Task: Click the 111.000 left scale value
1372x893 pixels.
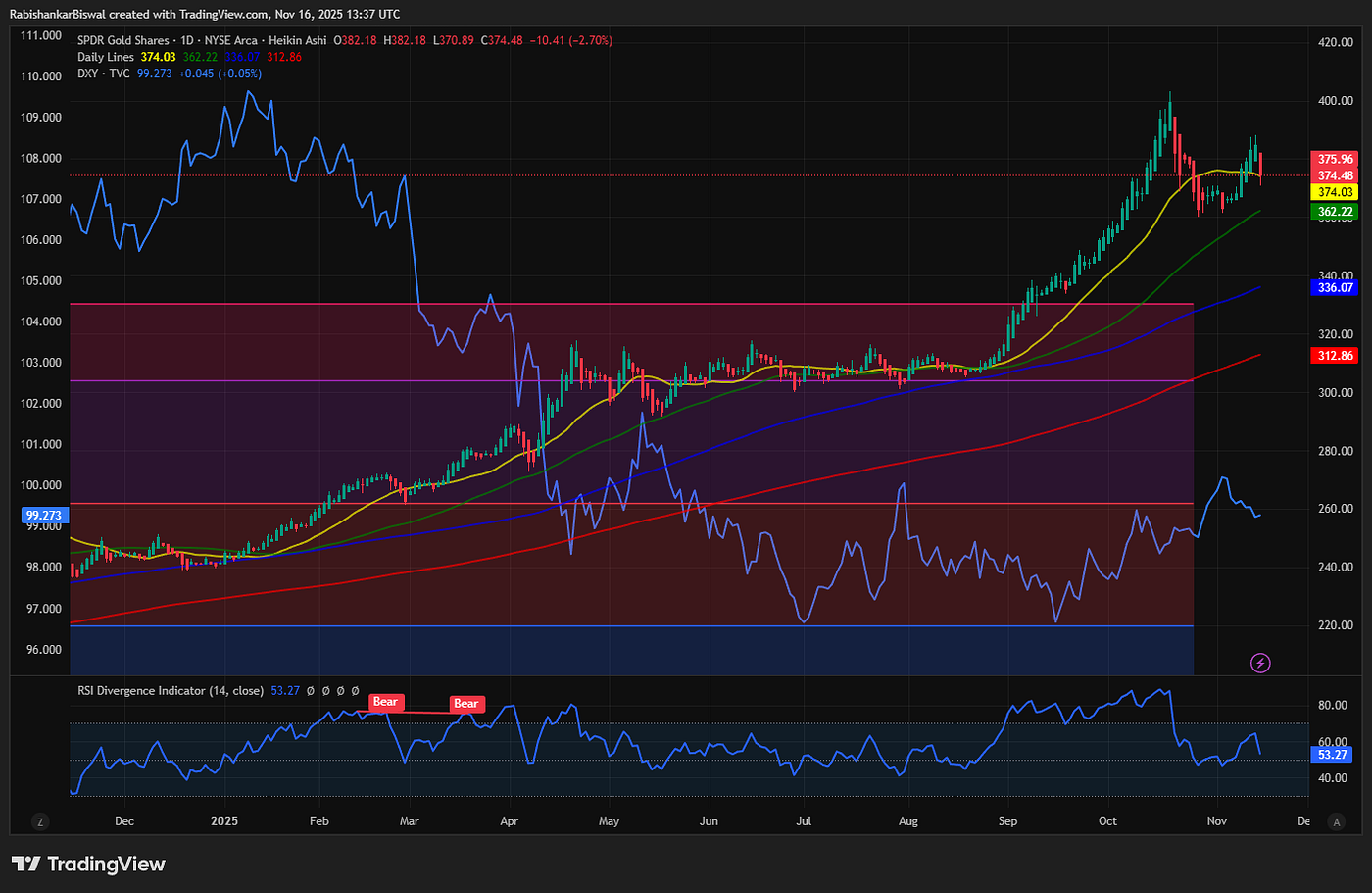Action: [41, 35]
